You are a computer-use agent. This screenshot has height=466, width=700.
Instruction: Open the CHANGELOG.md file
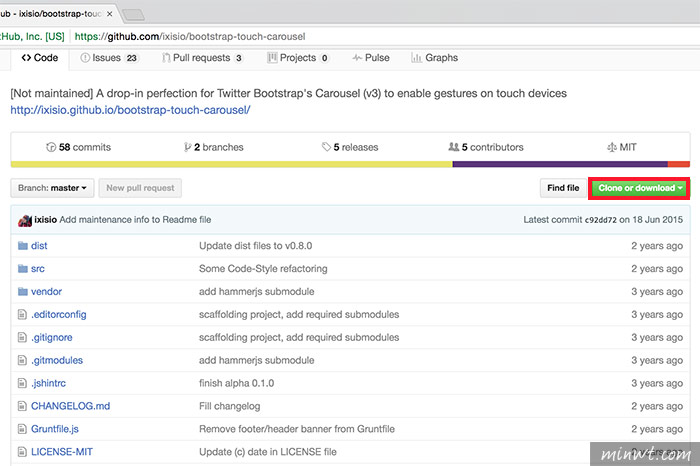tap(71, 406)
